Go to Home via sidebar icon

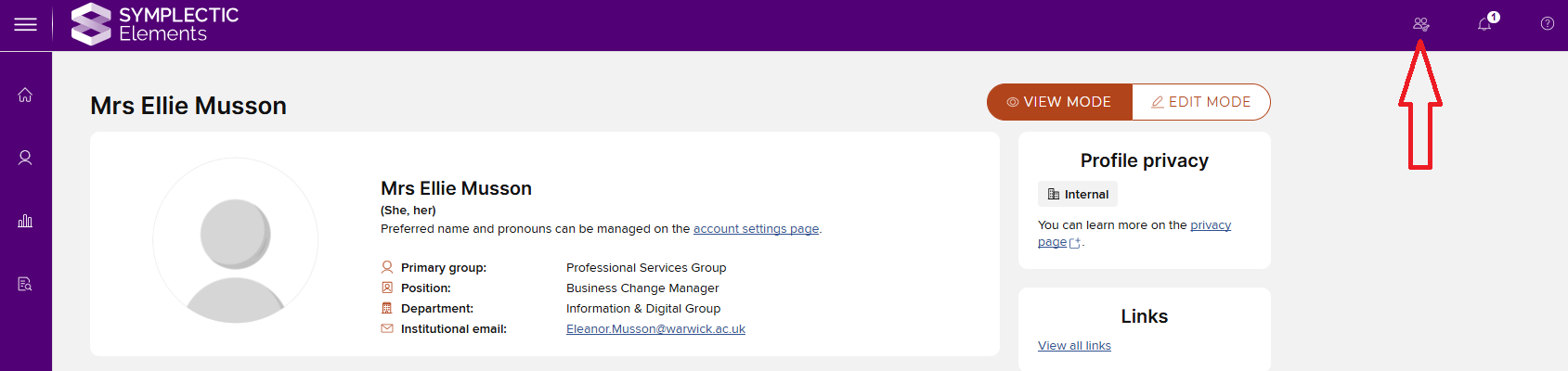(25, 95)
